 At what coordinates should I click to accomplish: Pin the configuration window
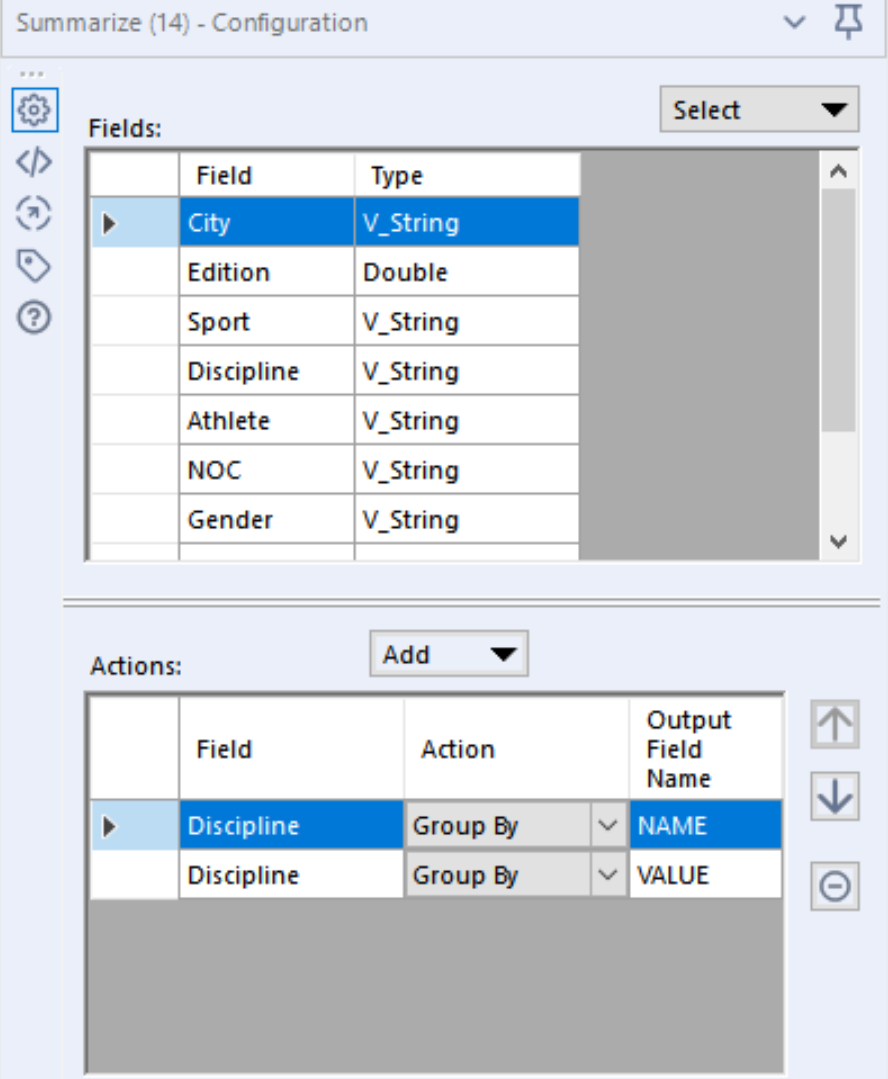848,23
